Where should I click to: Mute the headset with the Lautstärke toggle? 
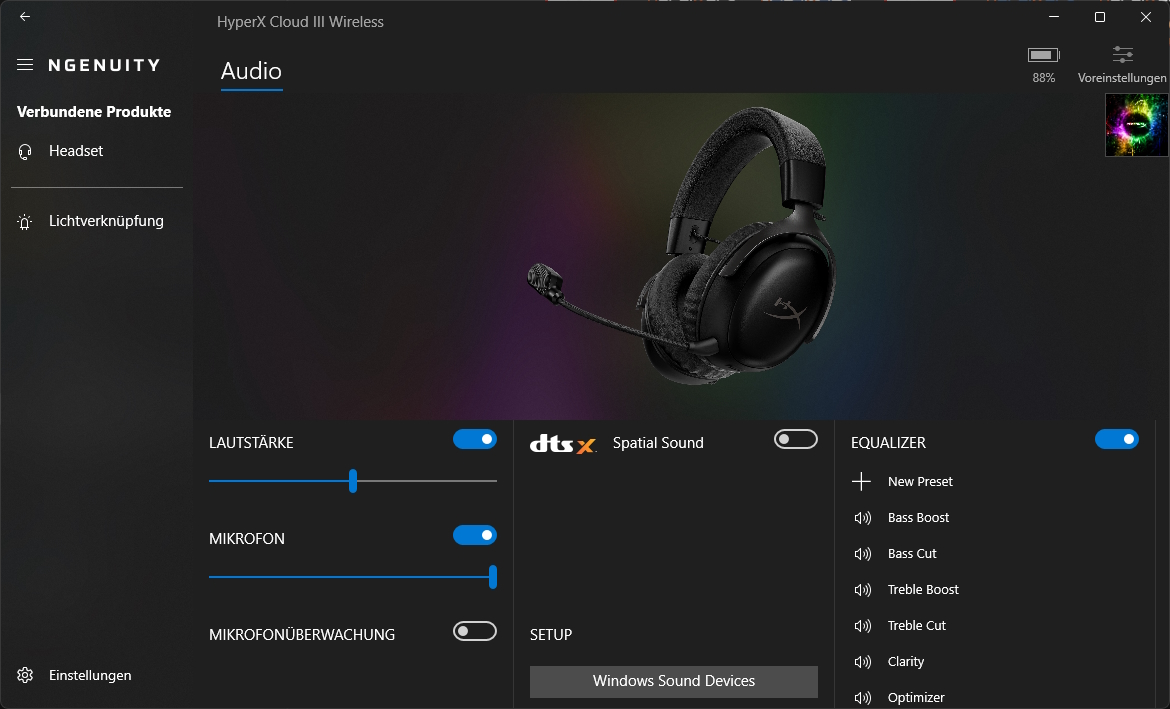(x=474, y=439)
